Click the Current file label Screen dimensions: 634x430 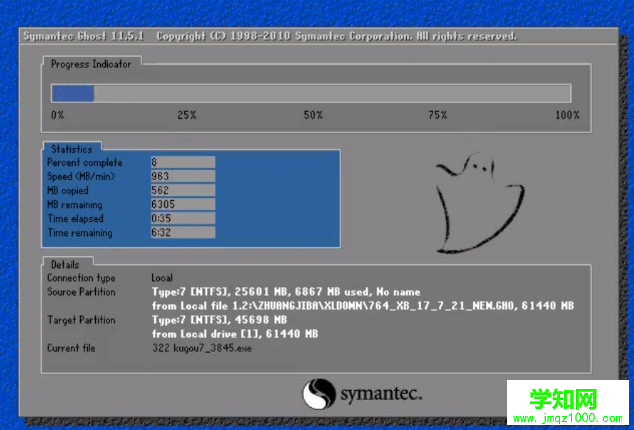click(x=71, y=348)
